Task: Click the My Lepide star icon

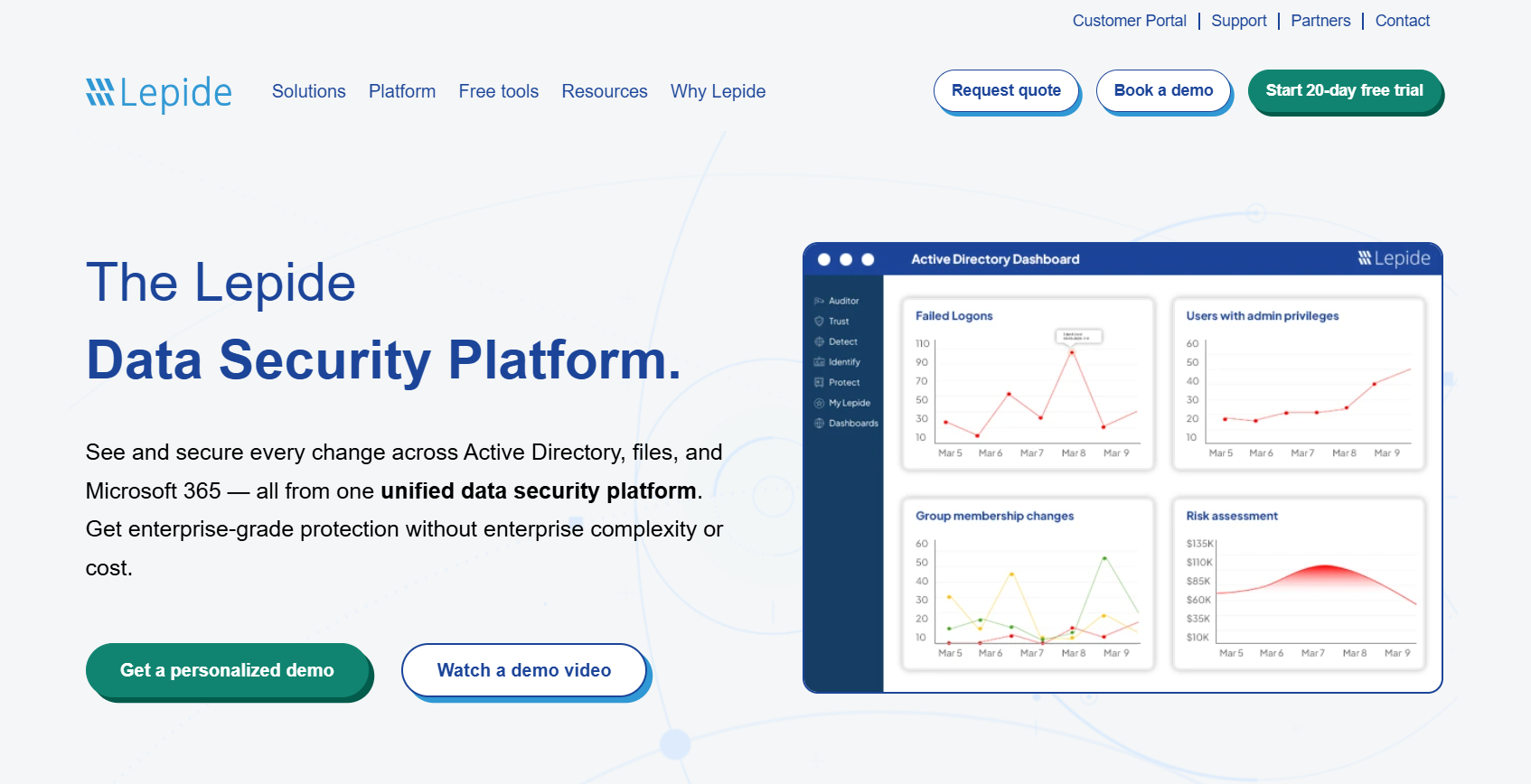Action: click(x=819, y=403)
